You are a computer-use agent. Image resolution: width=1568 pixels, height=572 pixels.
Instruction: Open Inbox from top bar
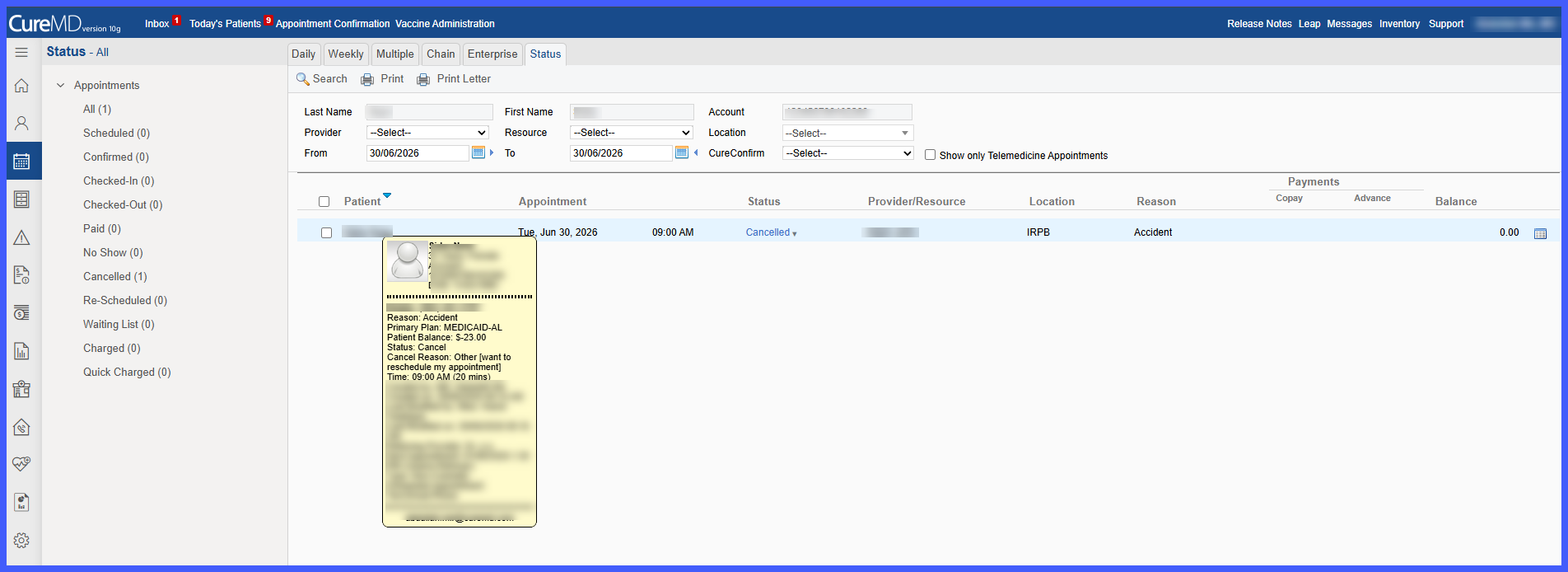point(156,24)
